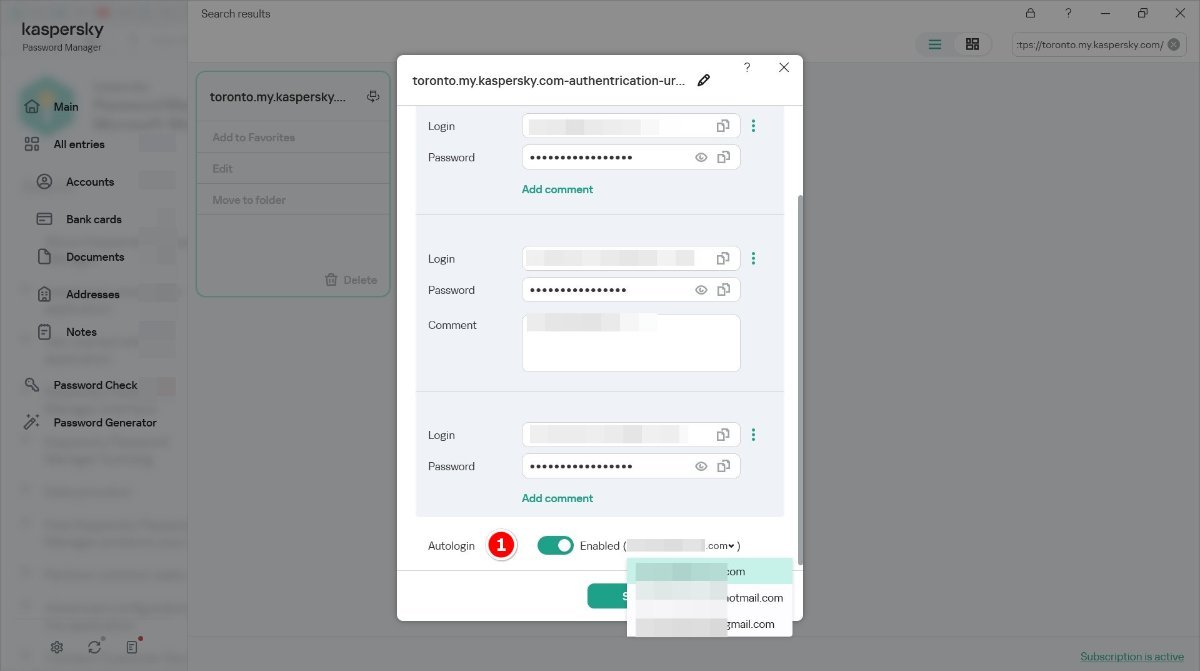The height and width of the screenshot is (671, 1200).
Task: Open the Addresses category
Action: pos(93,294)
